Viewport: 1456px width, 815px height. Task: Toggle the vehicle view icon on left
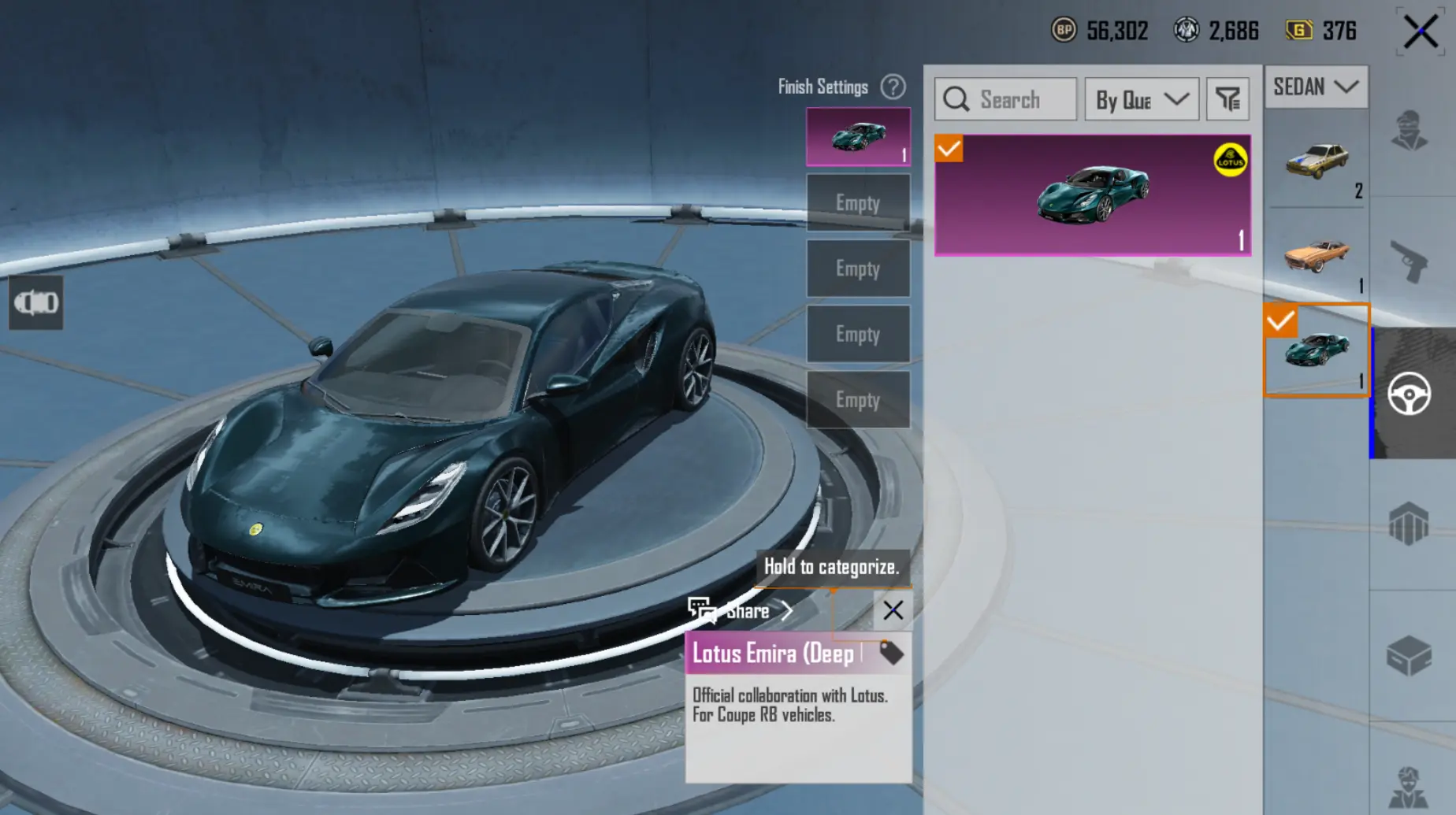coord(35,302)
